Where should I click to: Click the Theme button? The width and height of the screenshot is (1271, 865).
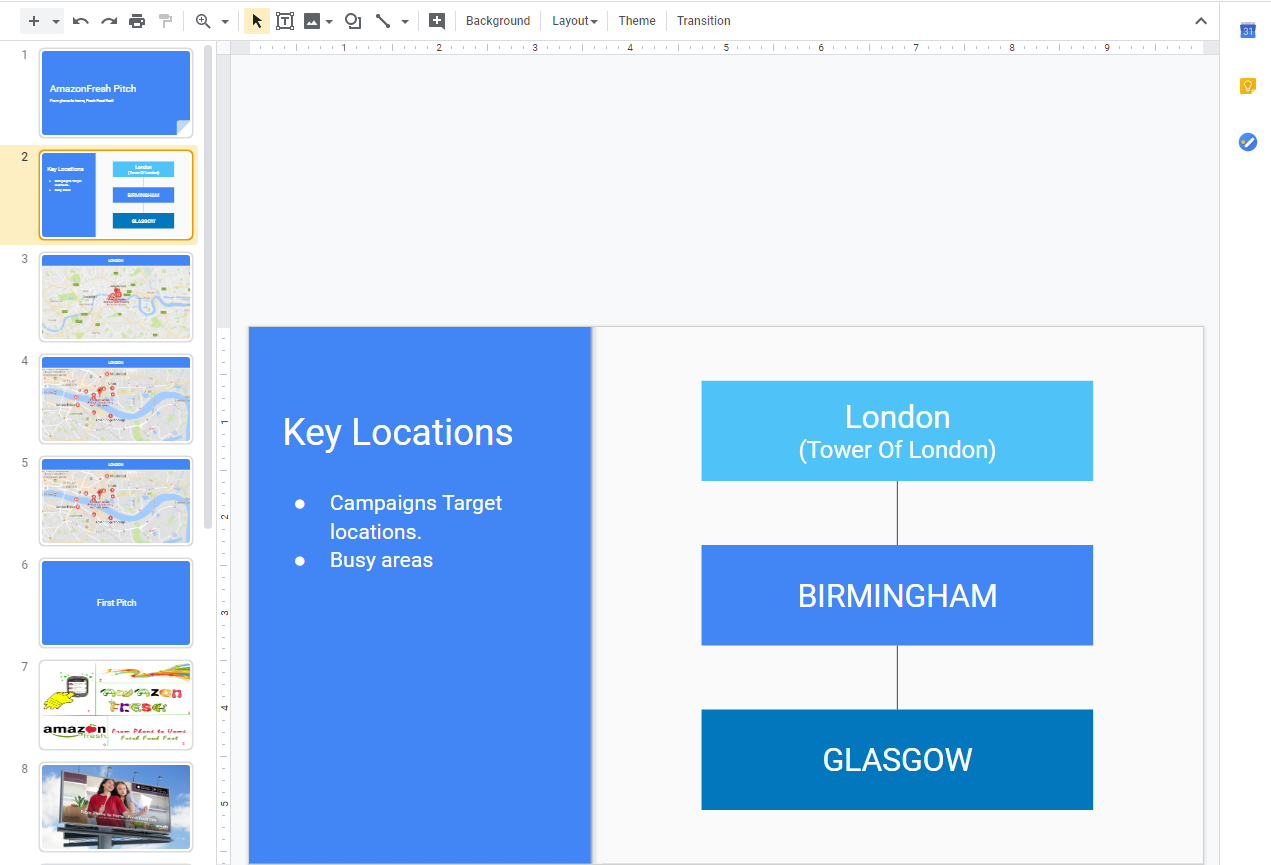click(637, 21)
